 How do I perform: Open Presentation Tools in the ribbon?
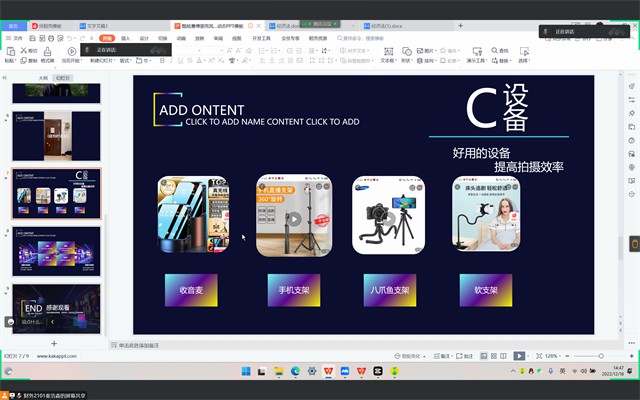coord(477,51)
